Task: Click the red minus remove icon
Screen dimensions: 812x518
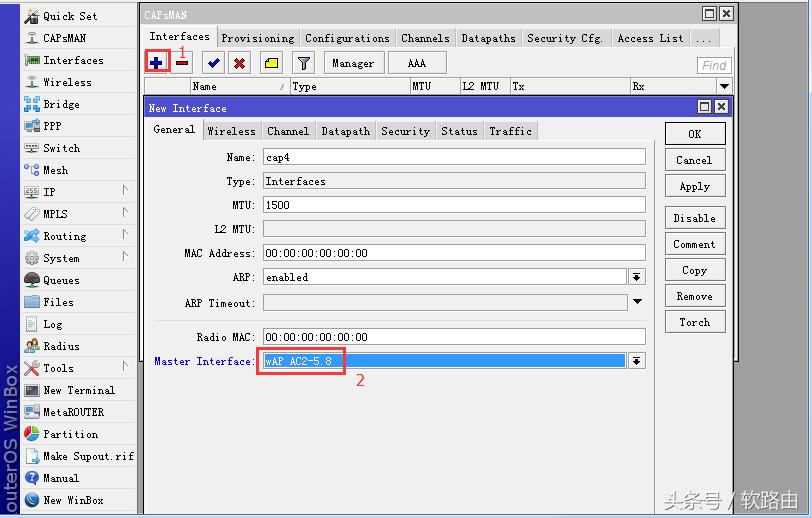Action: point(182,63)
